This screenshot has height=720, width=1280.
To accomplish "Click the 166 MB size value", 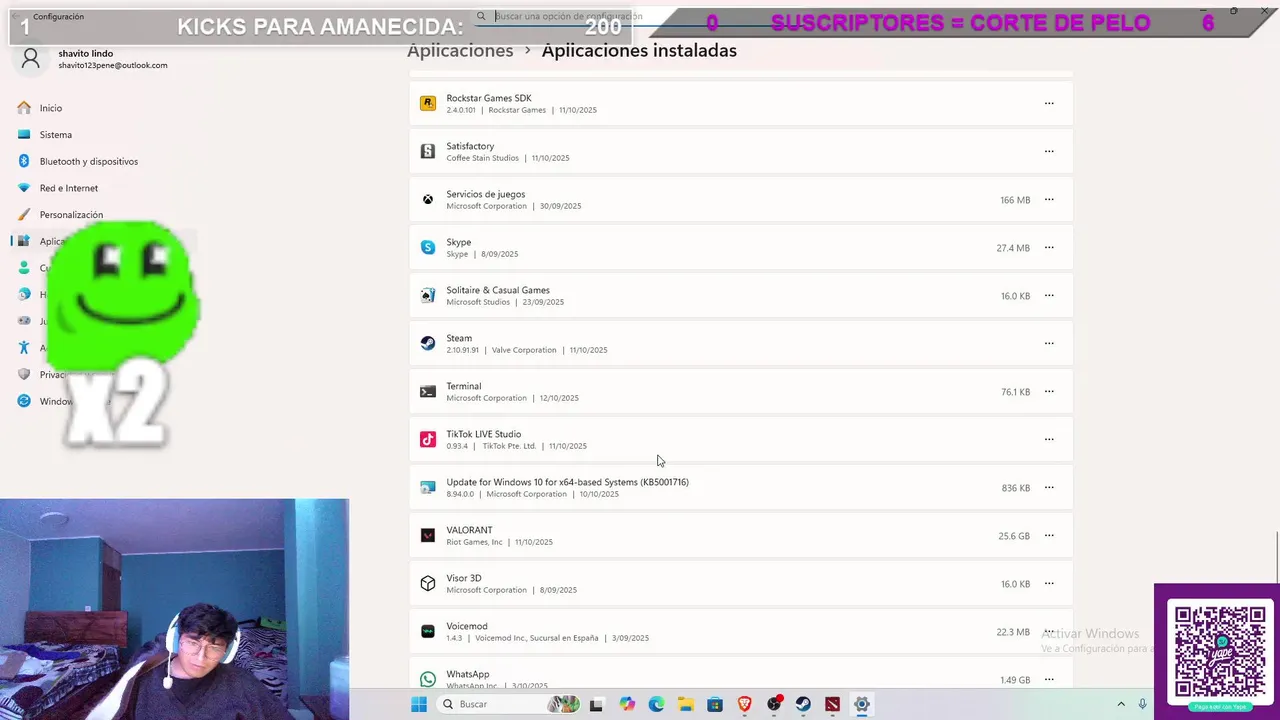I will pos(1015,200).
